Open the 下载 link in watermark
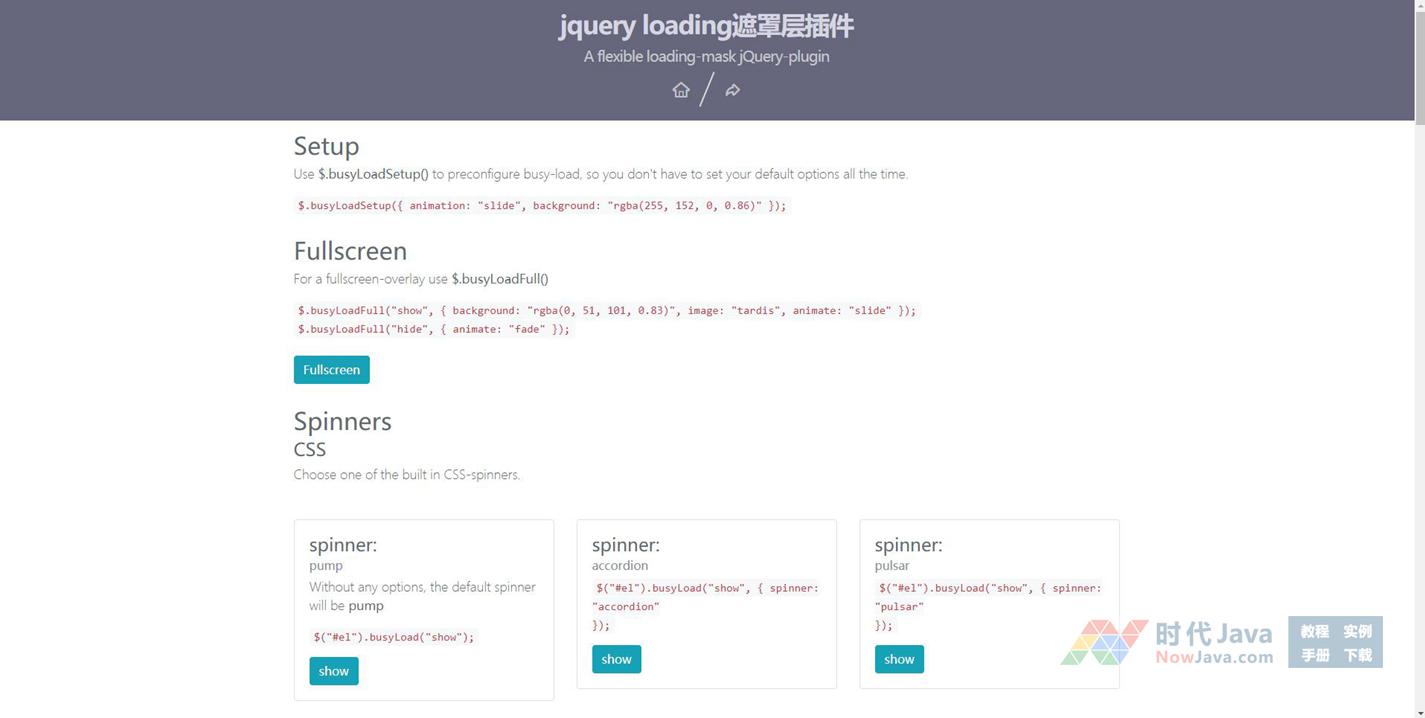This screenshot has height=718, width=1425. (1357, 655)
